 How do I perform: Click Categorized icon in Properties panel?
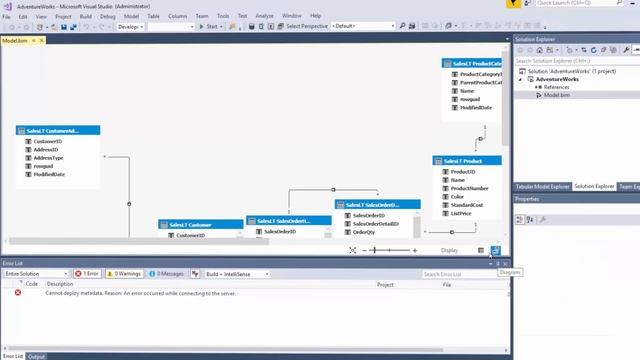[x=520, y=220]
